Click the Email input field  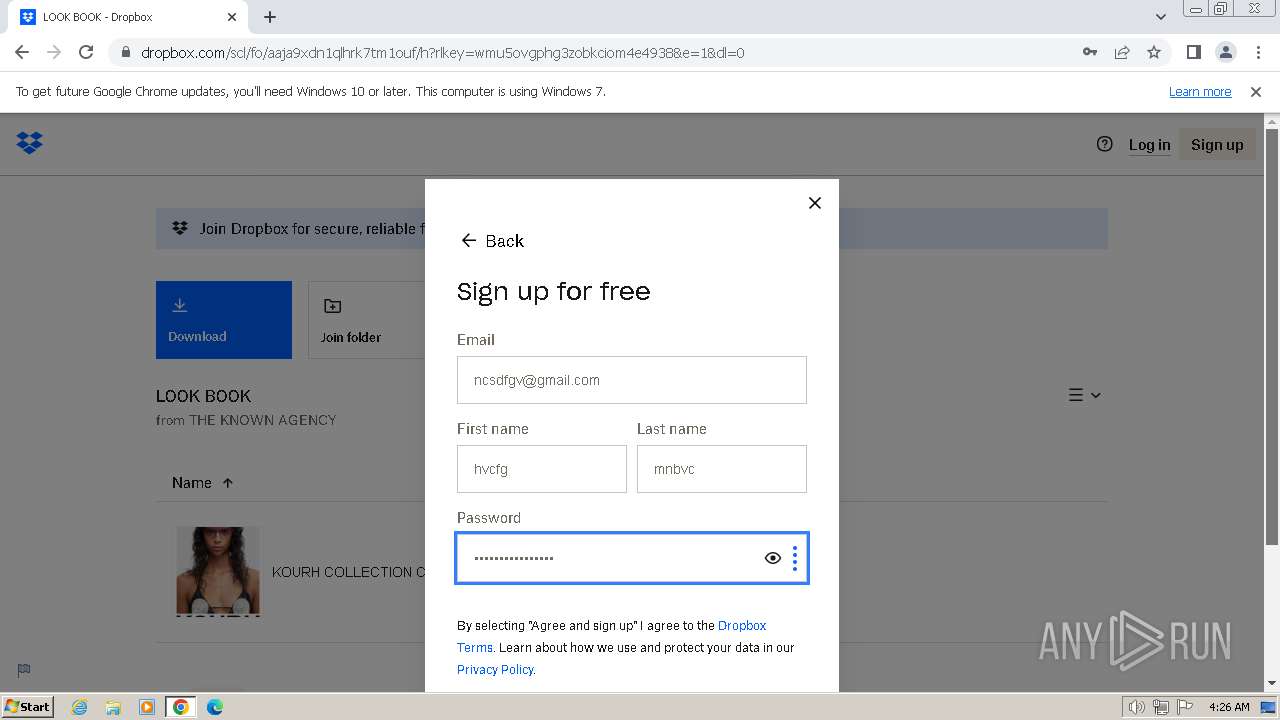(x=632, y=380)
